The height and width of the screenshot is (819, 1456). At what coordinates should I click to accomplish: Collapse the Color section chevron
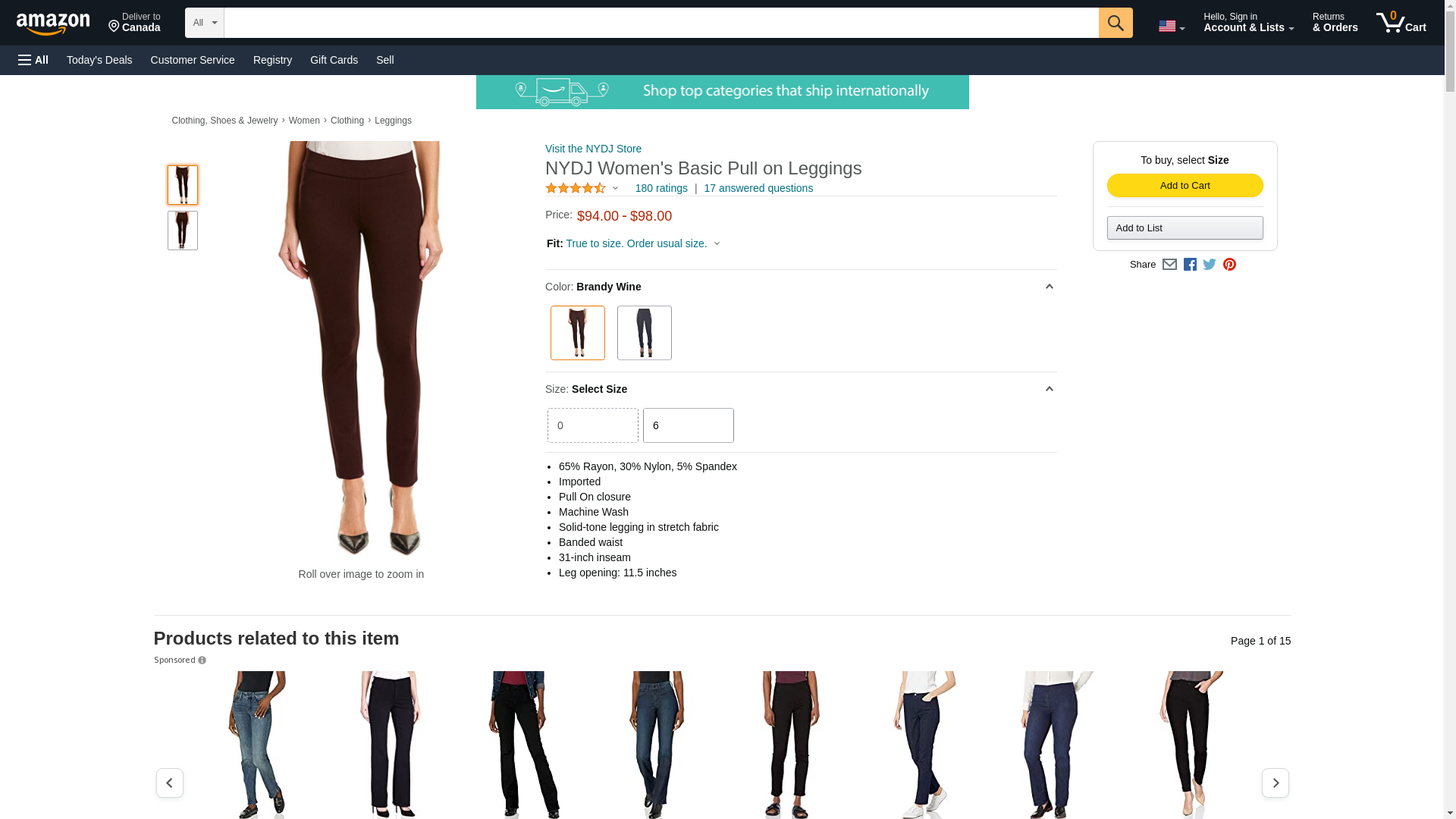[1050, 287]
